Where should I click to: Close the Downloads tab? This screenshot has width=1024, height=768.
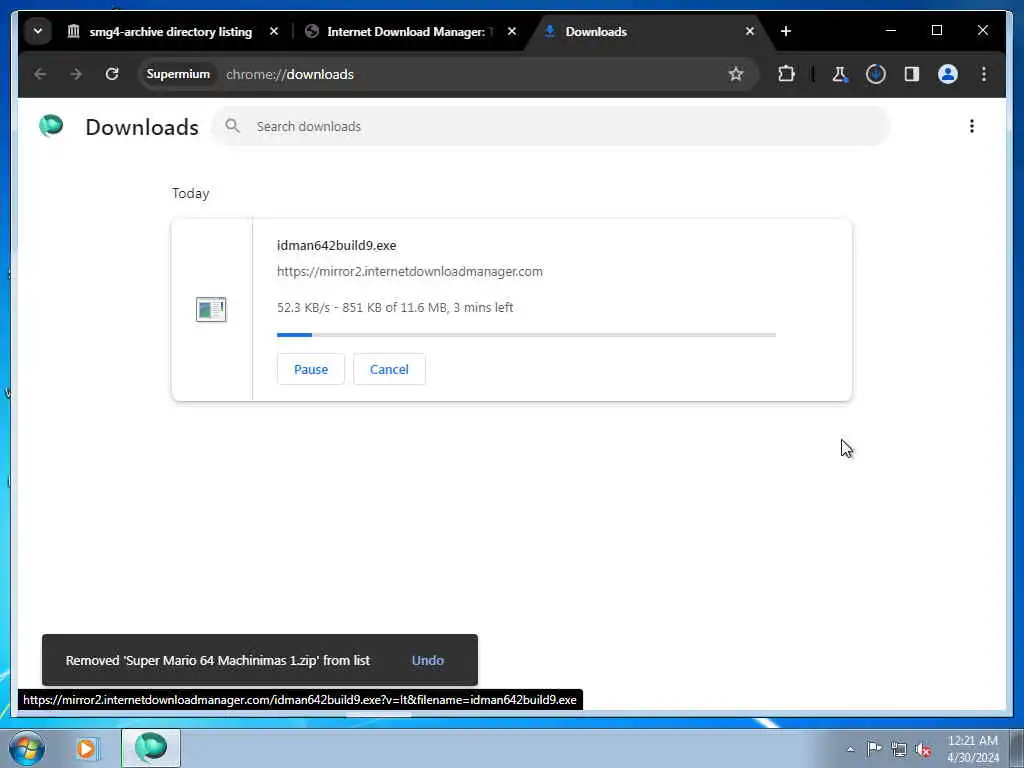click(750, 31)
